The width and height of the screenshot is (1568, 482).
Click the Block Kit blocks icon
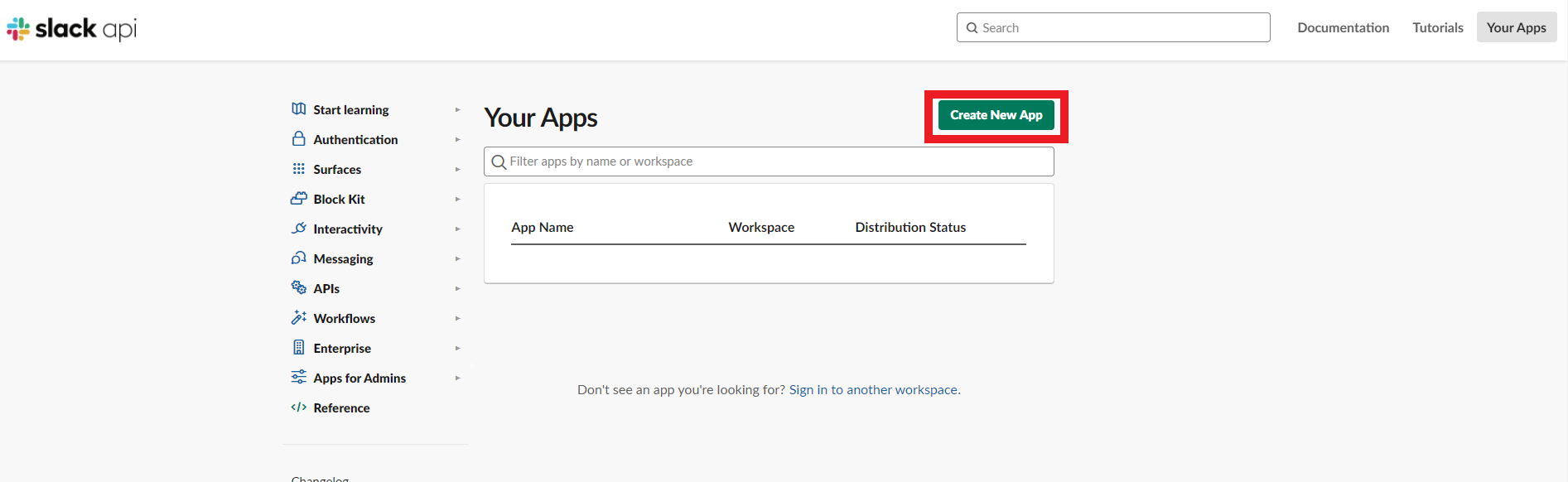pyautogui.click(x=299, y=199)
